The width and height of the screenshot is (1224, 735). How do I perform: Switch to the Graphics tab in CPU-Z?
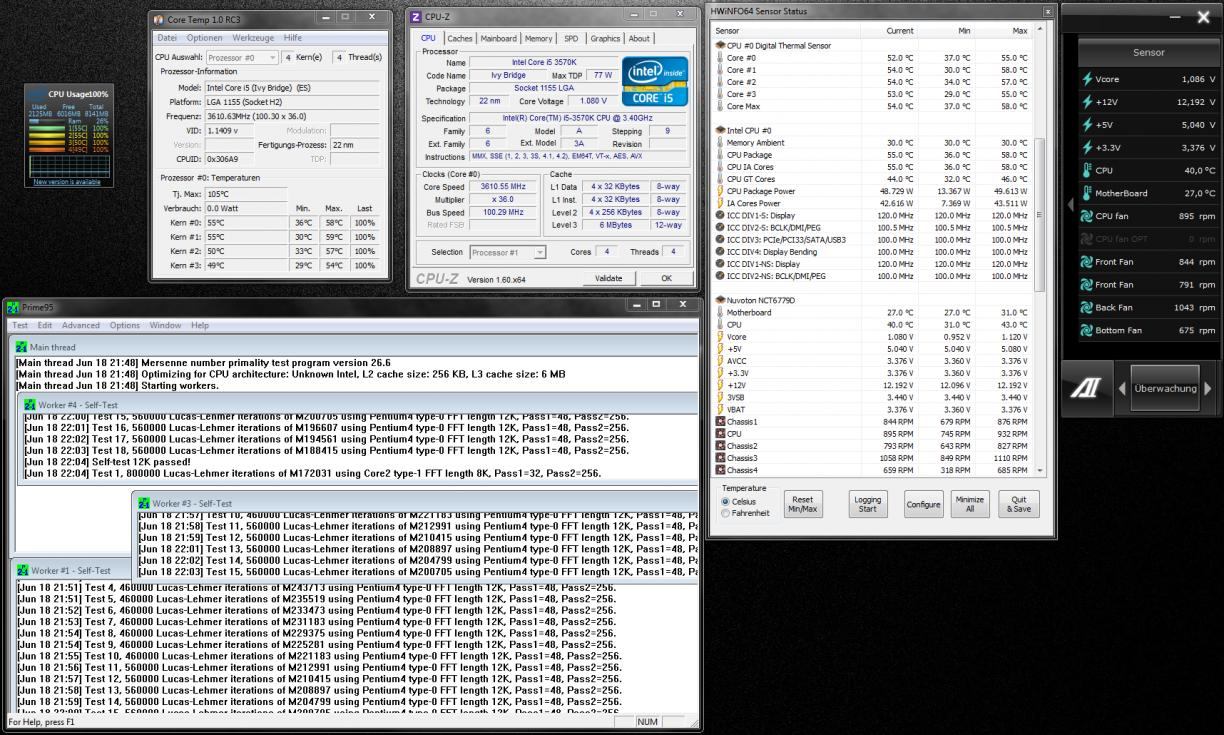(605, 39)
